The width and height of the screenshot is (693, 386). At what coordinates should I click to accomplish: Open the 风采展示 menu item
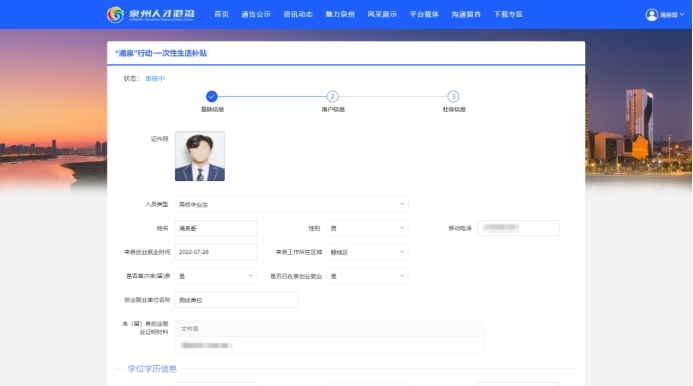click(x=382, y=14)
